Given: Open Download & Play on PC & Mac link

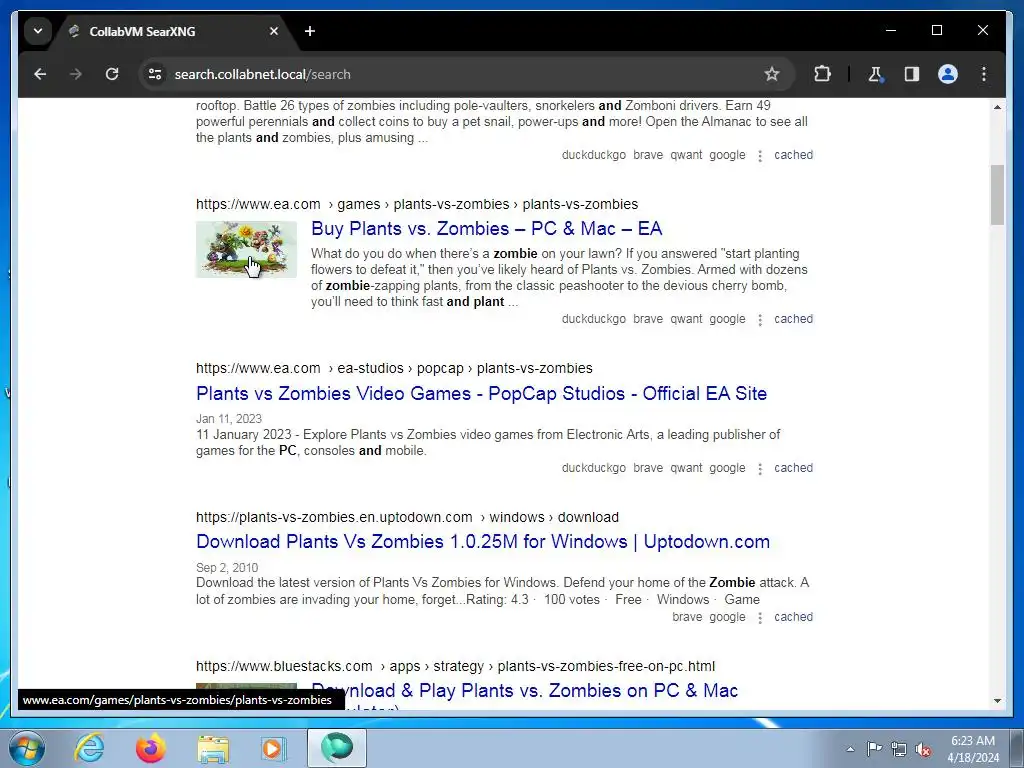Looking at the screenshot, I should point(524,690).
